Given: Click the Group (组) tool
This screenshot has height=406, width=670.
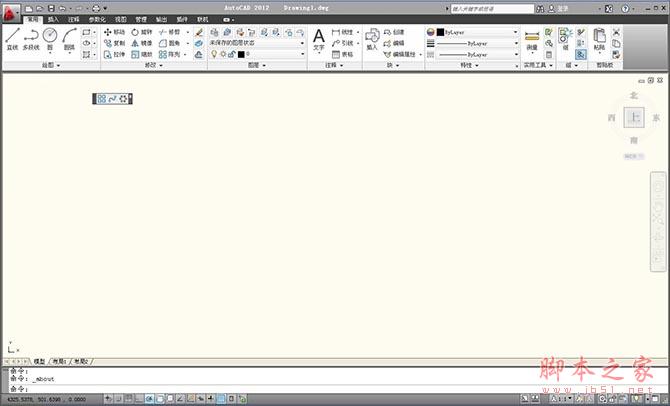Looking at the screenshot, I should point(565,39).
